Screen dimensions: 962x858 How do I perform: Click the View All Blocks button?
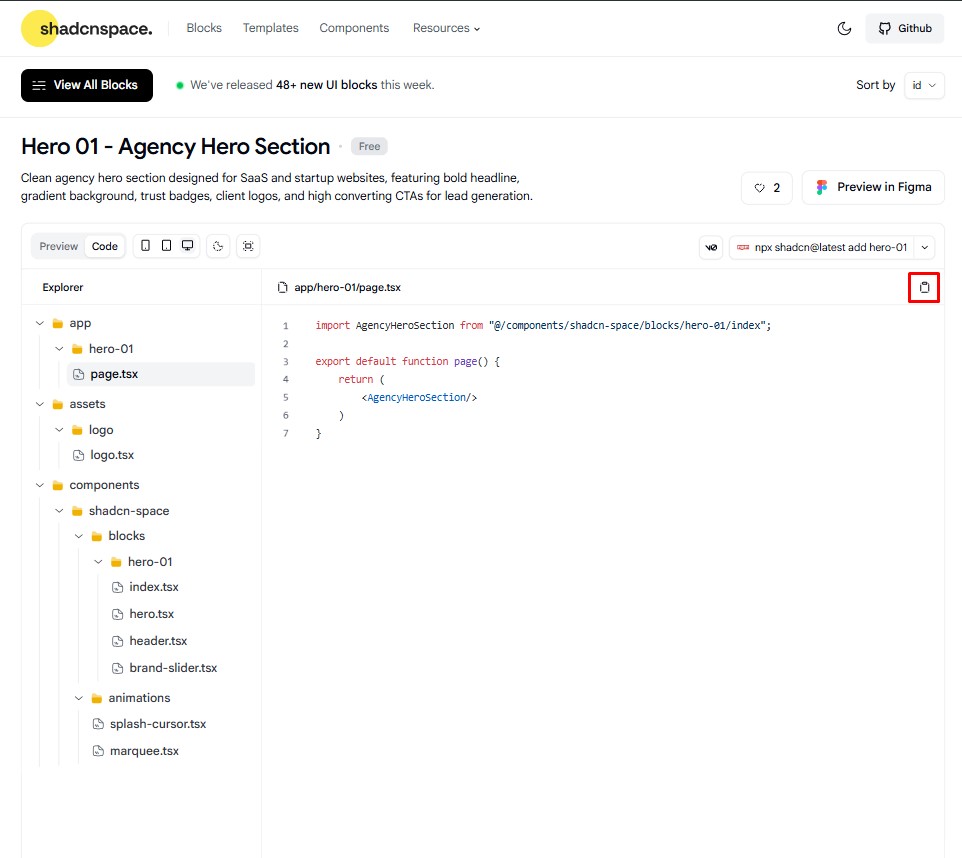(87, 85)
